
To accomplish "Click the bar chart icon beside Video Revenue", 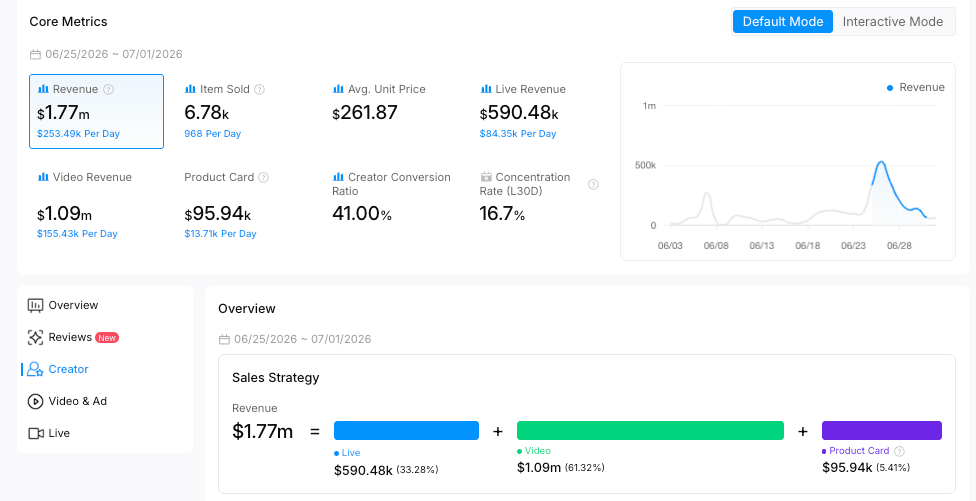I will [43, 177].
